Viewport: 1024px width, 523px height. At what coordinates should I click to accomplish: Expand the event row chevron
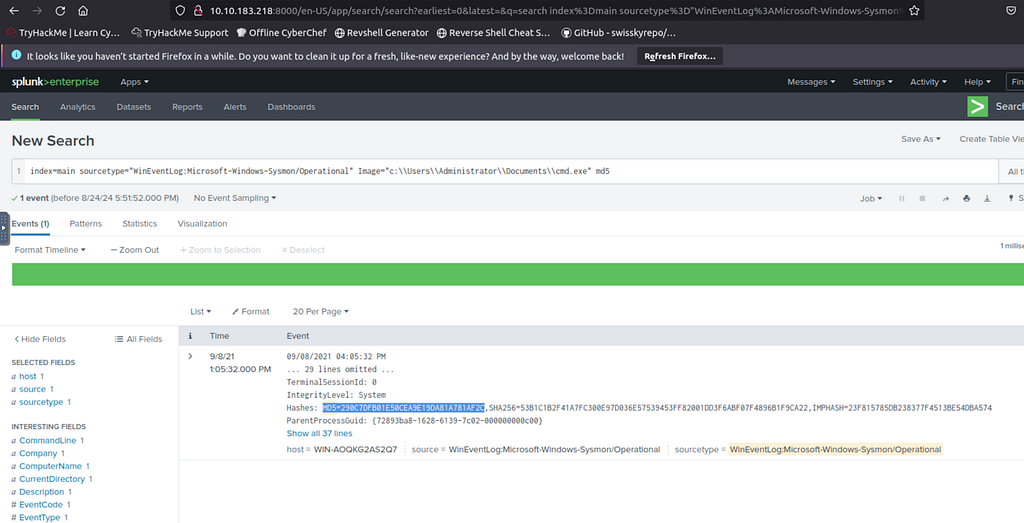click(x=190, y=357)
